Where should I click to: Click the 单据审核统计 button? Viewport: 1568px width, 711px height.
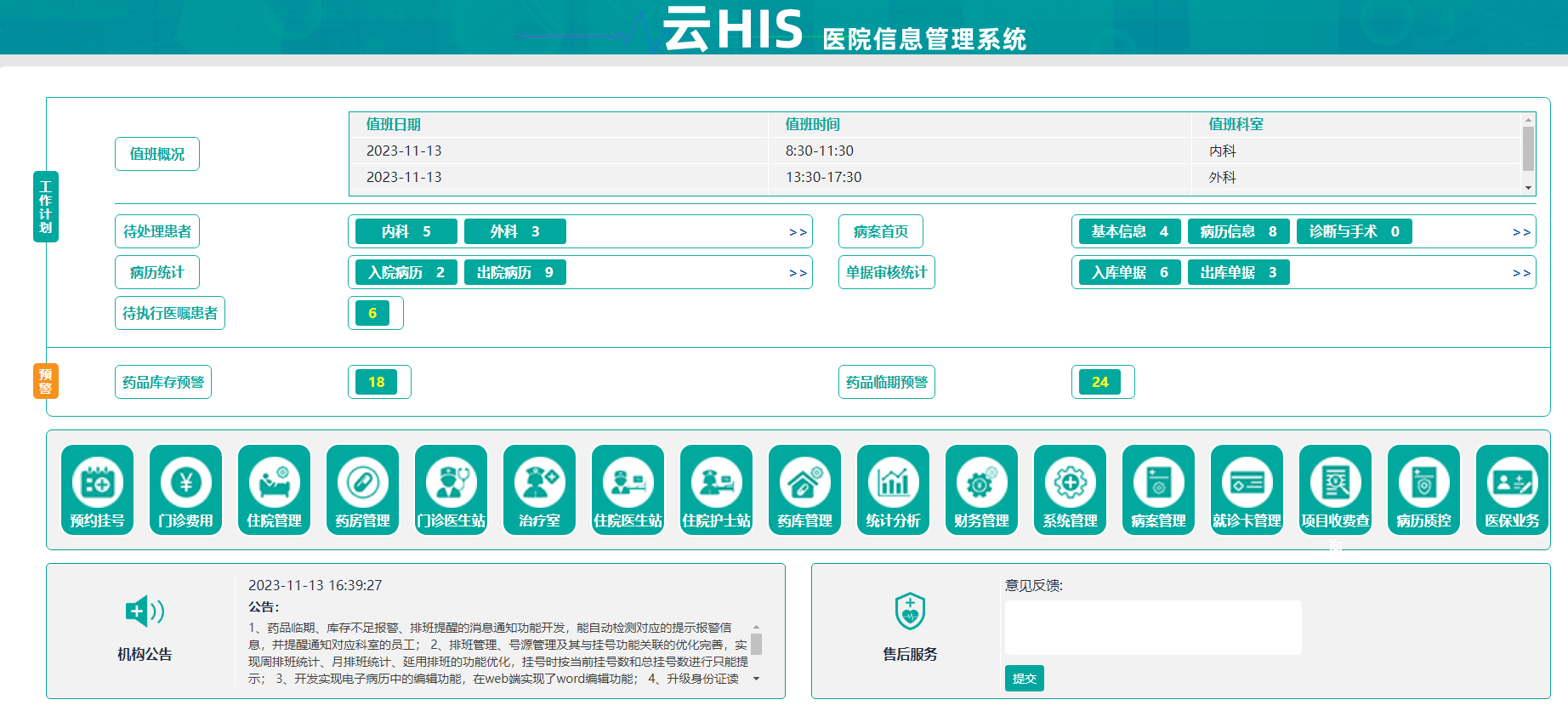pyautogui.click(x=887, y=272)
